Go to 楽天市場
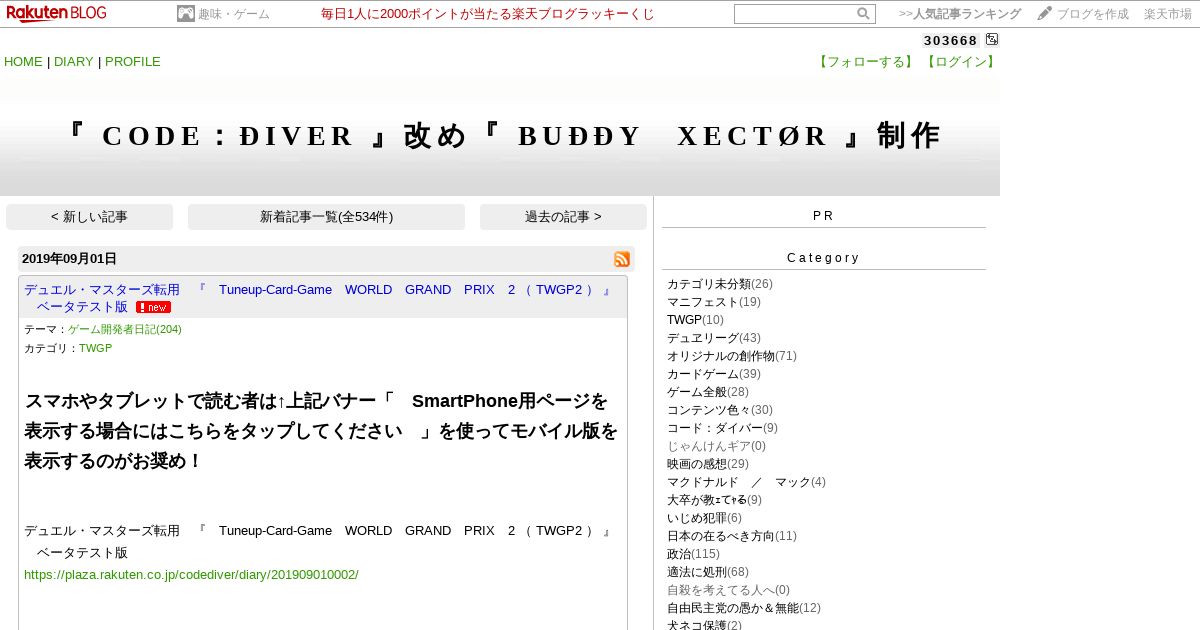Screen dimensions: 1200x630 point(1168,14)
